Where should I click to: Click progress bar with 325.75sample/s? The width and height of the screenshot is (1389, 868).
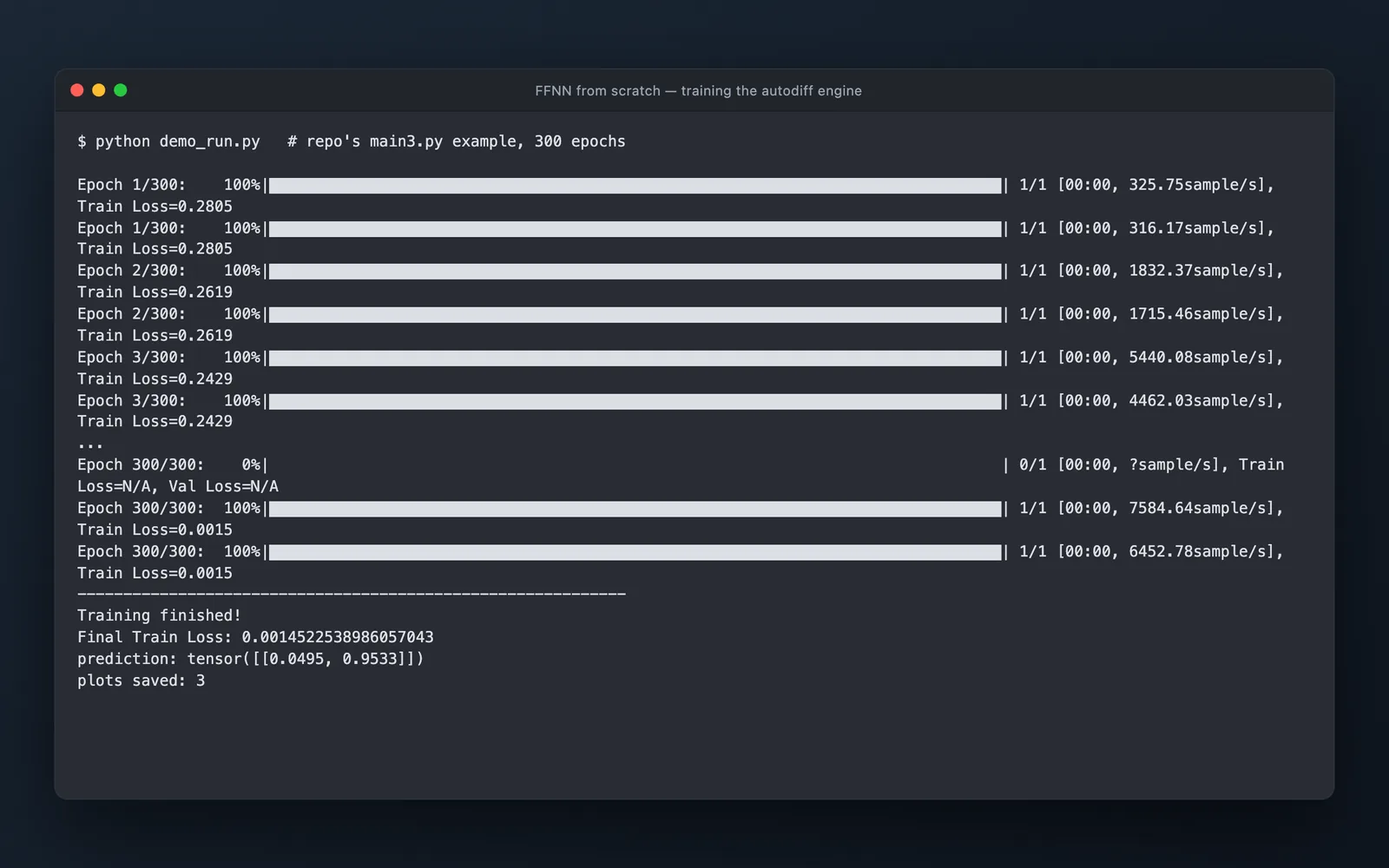[635, 186]
